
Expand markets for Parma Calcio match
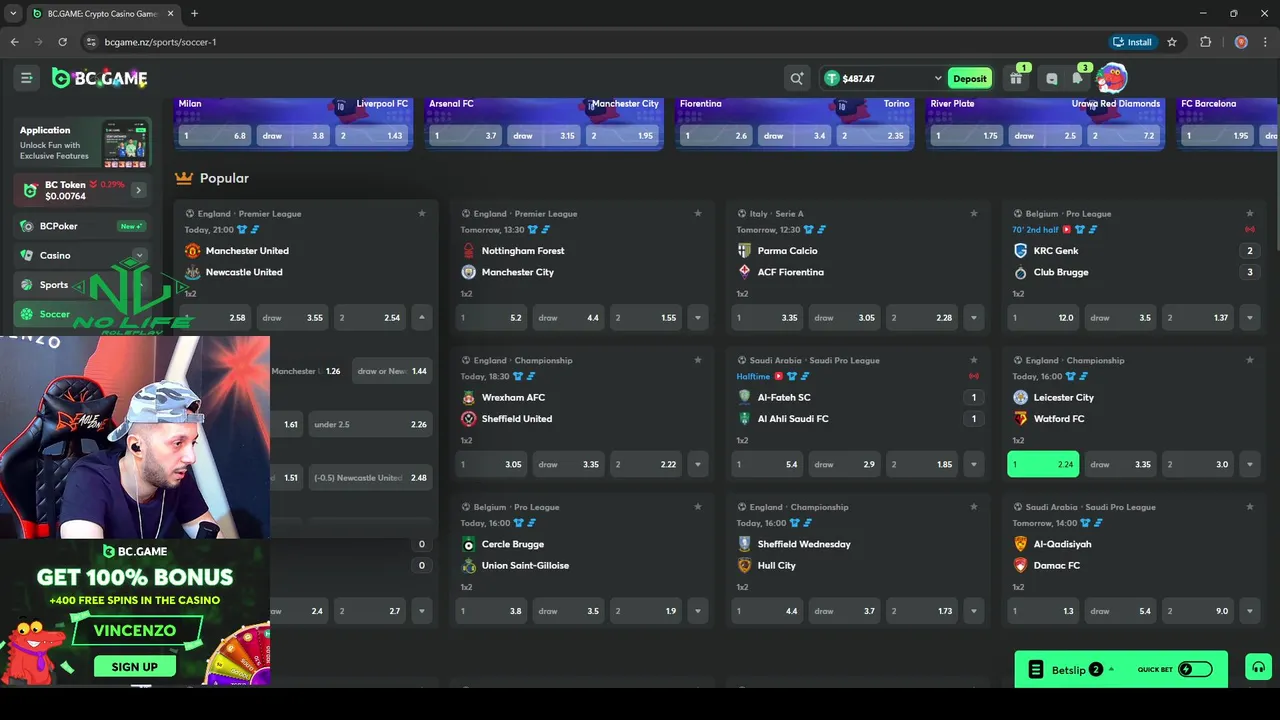(x=974, y=318)
